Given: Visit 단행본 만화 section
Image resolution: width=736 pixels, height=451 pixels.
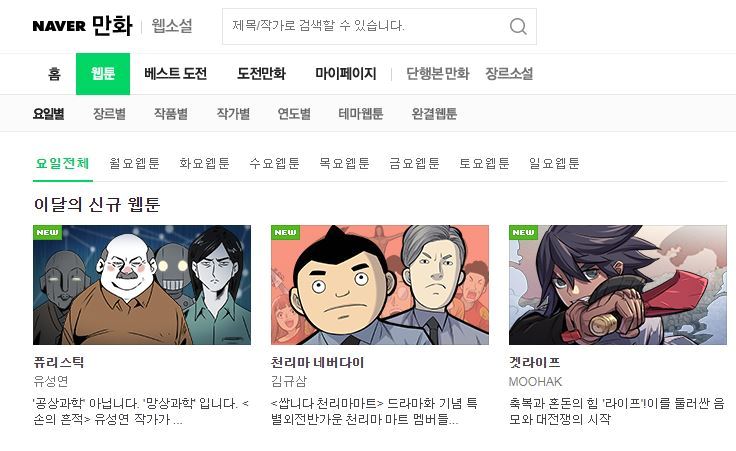Looking at the screenshot, I should tap(437, 74).
